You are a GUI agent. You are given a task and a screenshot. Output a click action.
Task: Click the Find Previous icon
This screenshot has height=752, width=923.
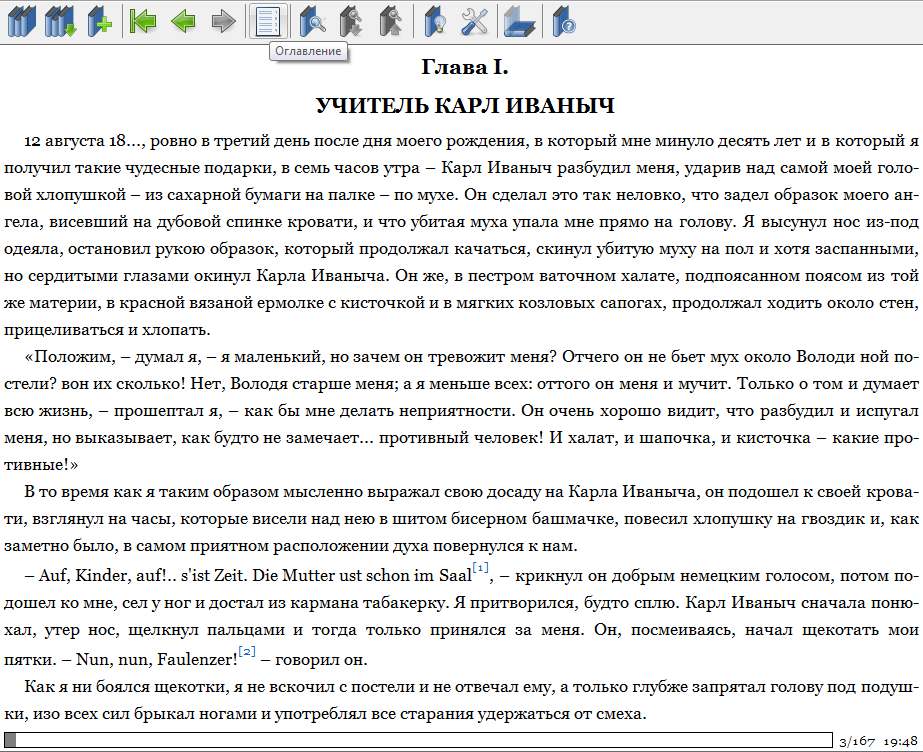(x=390, y=21)
